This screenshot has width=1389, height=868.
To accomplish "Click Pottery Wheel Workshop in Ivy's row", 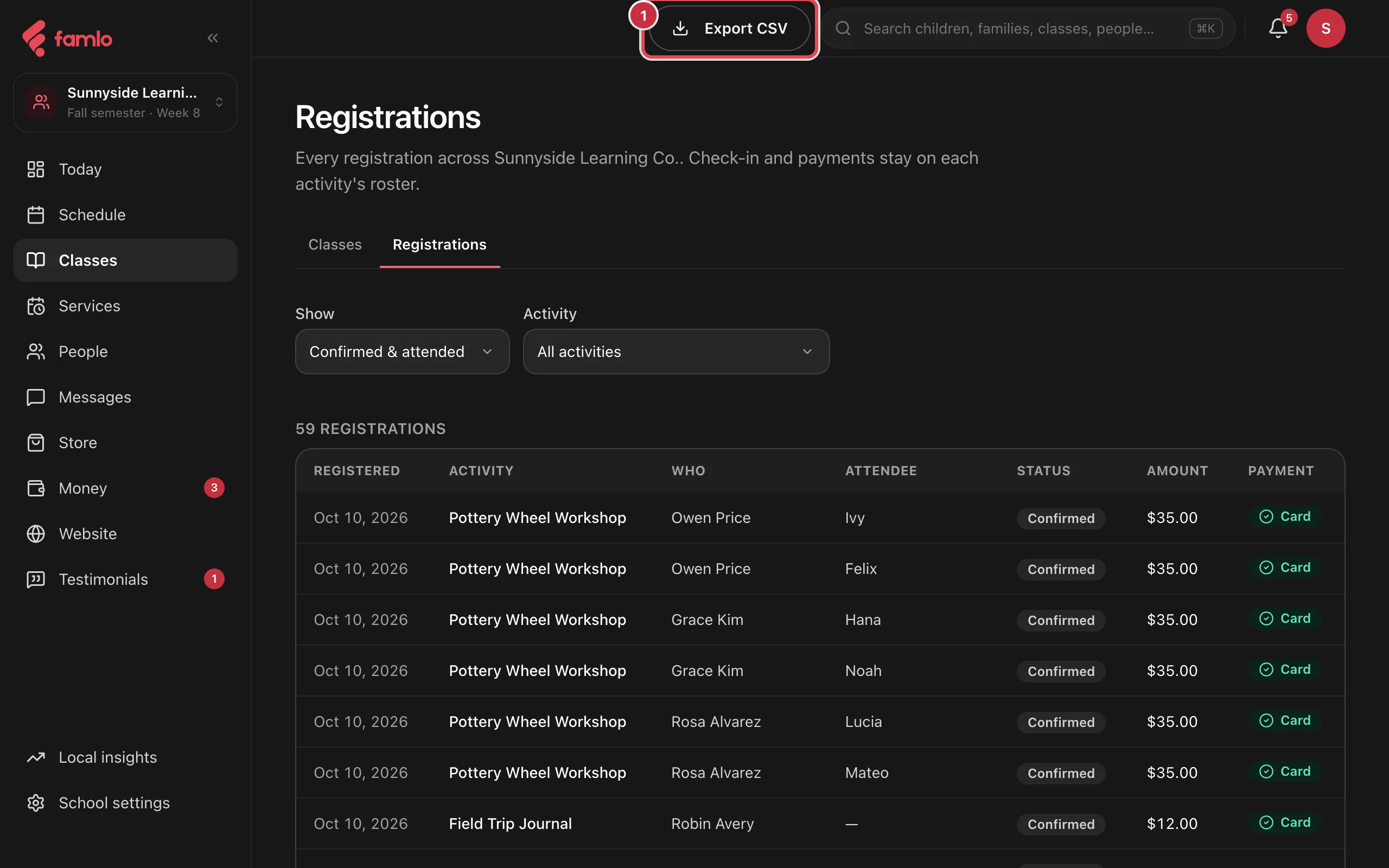I will [x=537, y=518].
